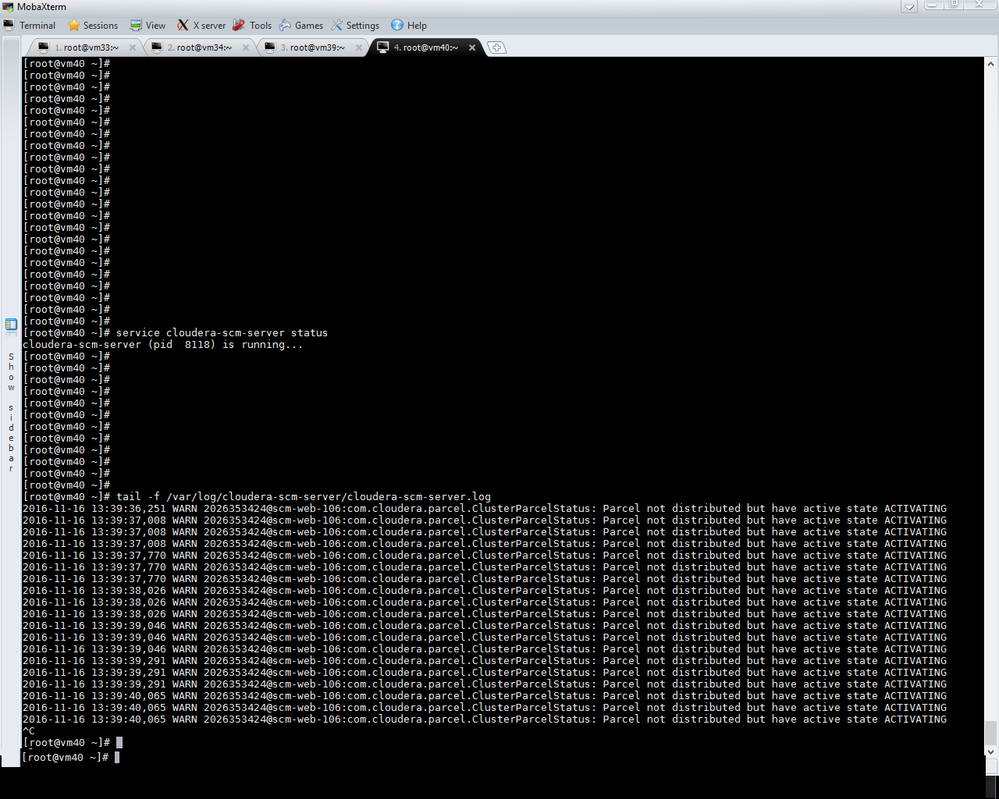Switch to the root@vm39 tab

[x=312, y=46]
